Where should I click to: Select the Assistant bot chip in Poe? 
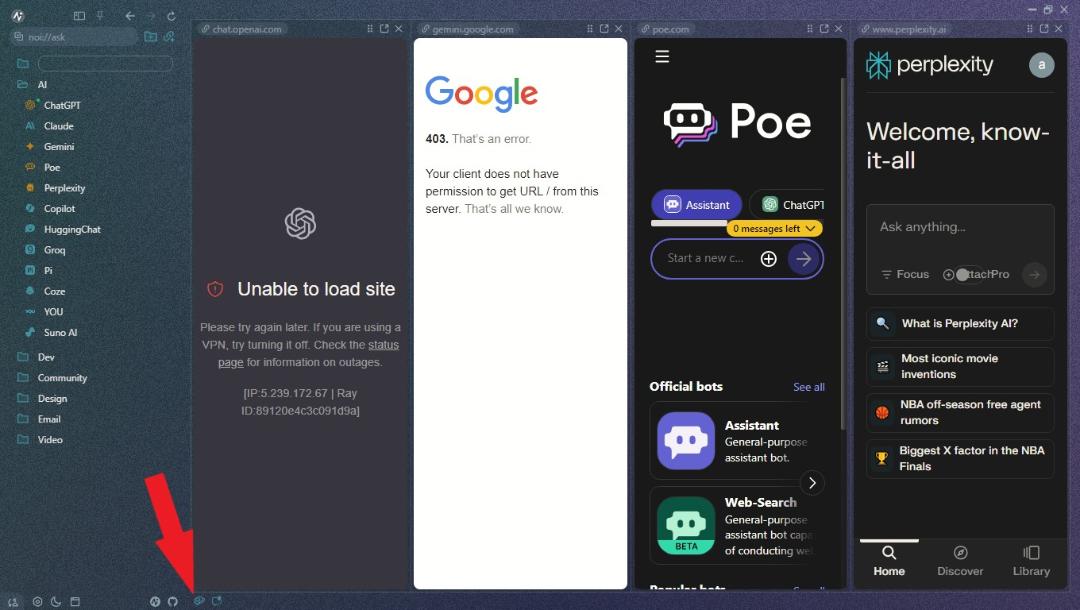tap(696, 204)
